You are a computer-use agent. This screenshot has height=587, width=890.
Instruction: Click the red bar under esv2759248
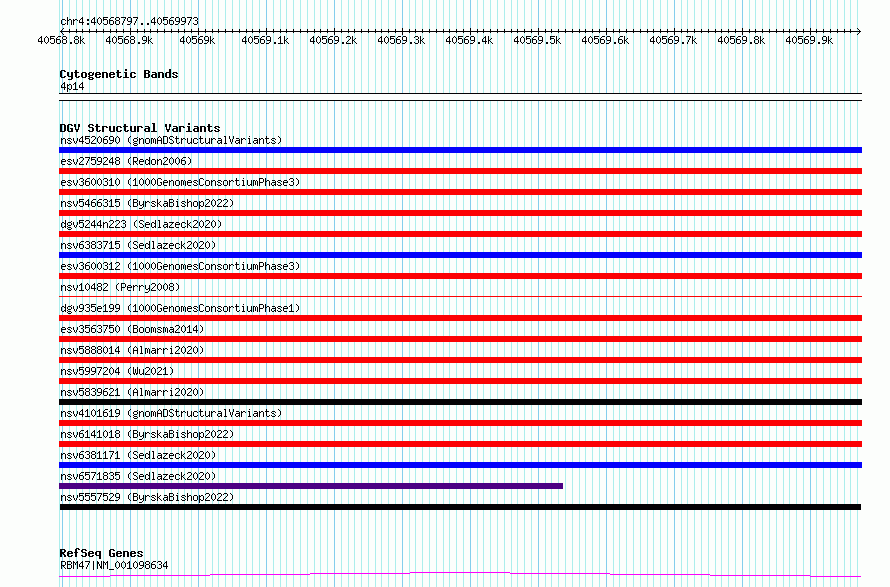[460, 171]
